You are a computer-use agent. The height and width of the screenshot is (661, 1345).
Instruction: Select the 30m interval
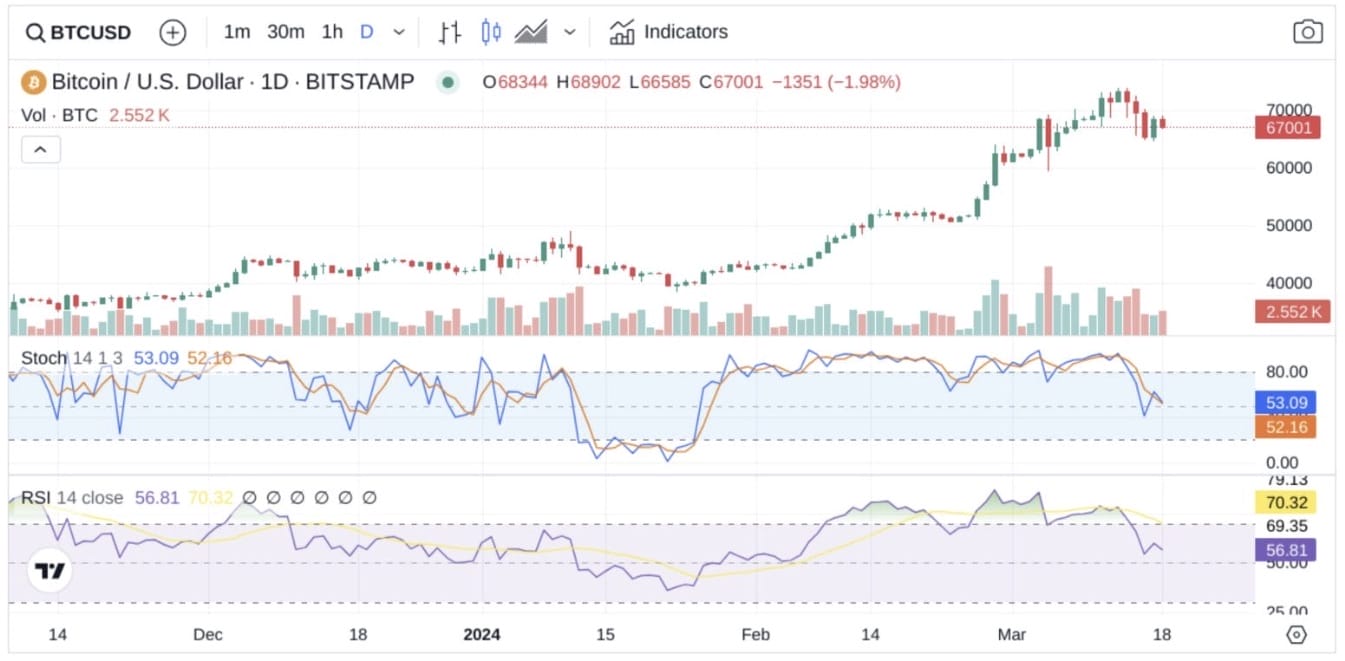tap(285, 32)
